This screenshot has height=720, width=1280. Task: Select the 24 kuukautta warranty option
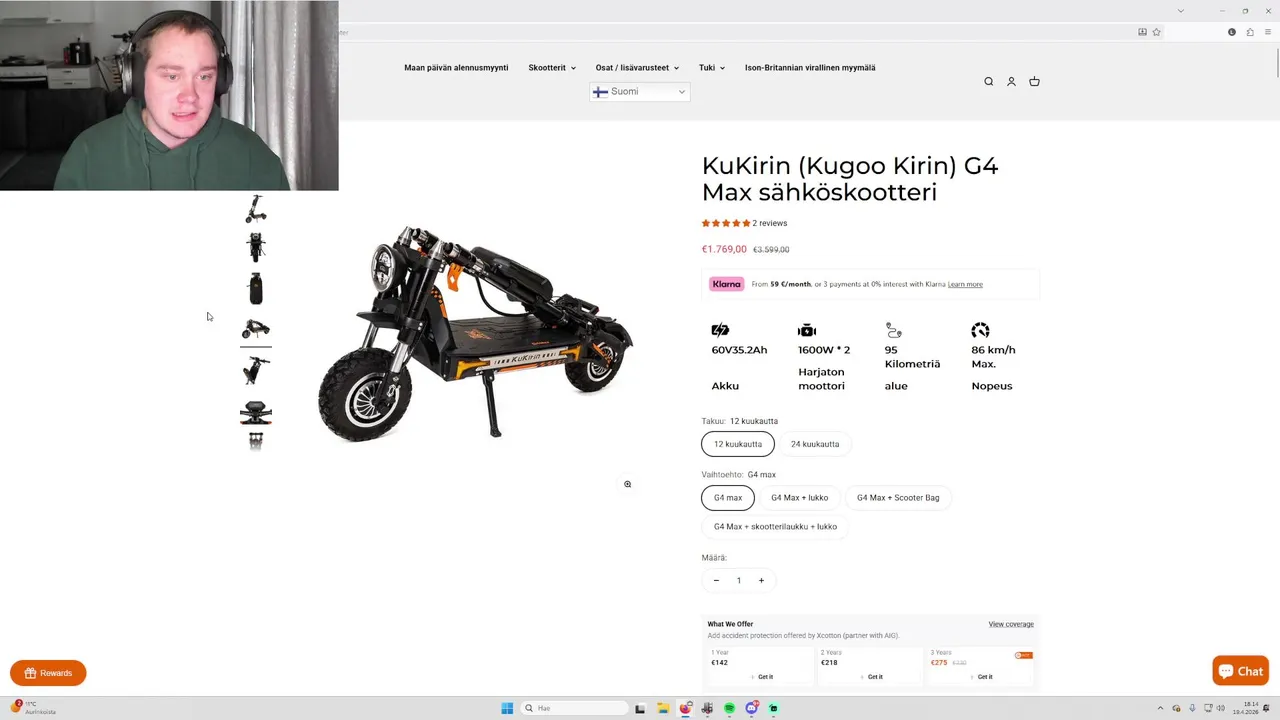(815, 444)
